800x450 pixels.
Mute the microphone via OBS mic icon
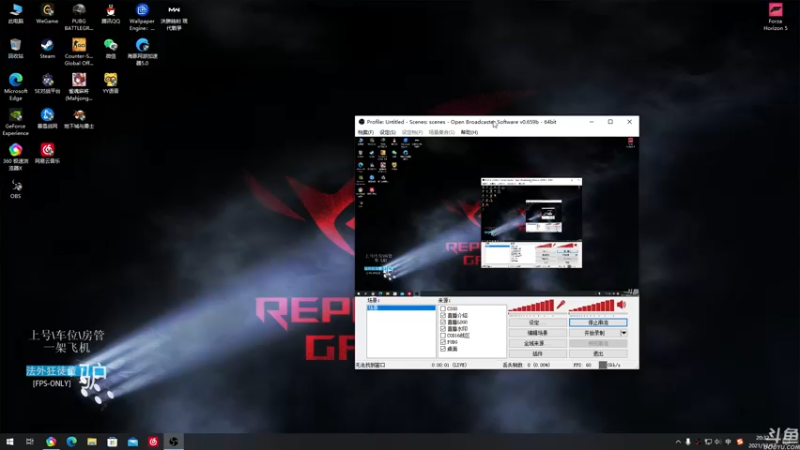tap(561, 305)
